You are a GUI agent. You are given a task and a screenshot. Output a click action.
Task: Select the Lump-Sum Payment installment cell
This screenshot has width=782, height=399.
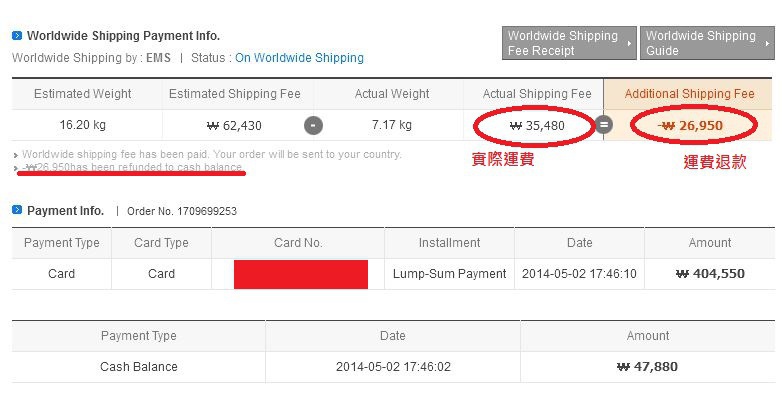[449, 274]
